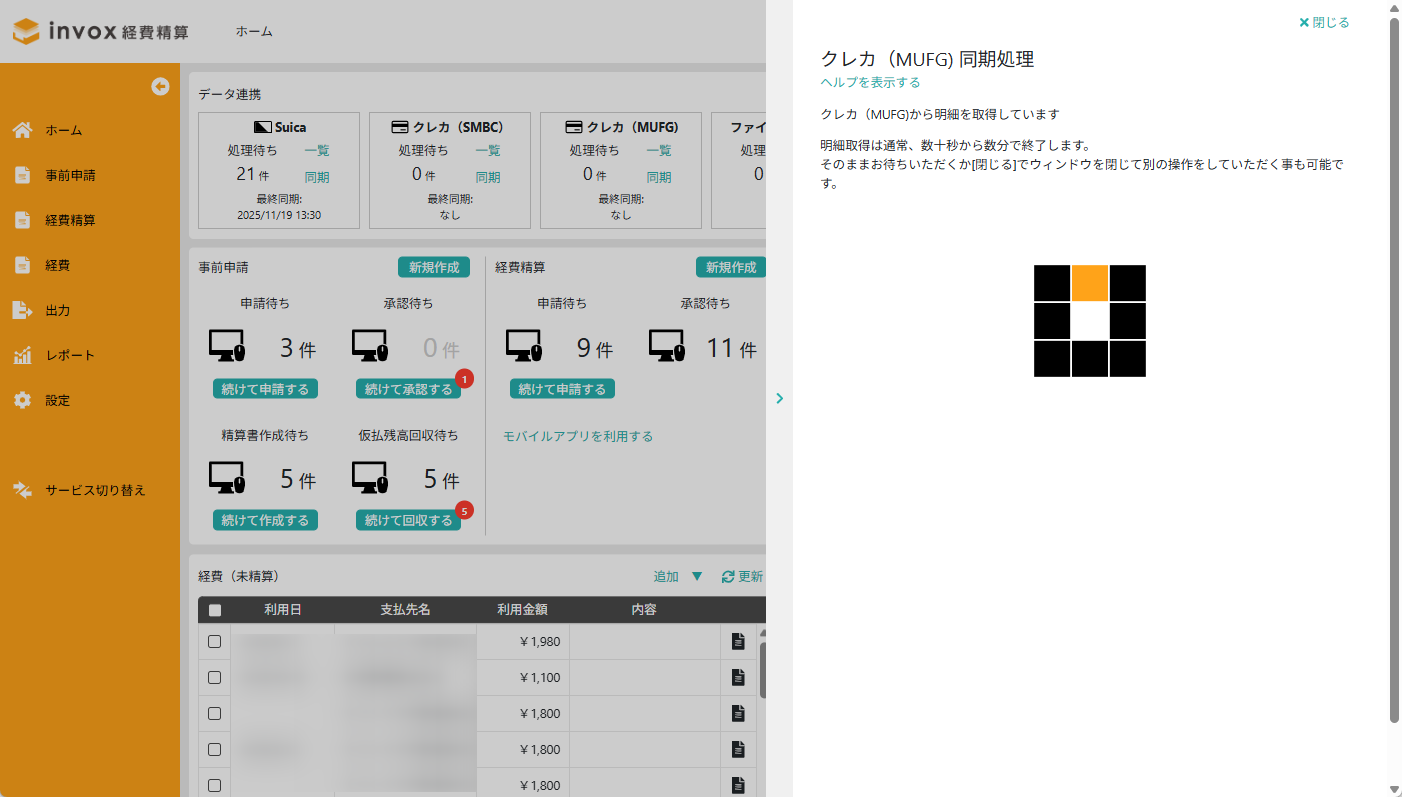Expand the side panel via the chevron
The width and height of the screenshot is (1402, 797).
pos(780,398)
